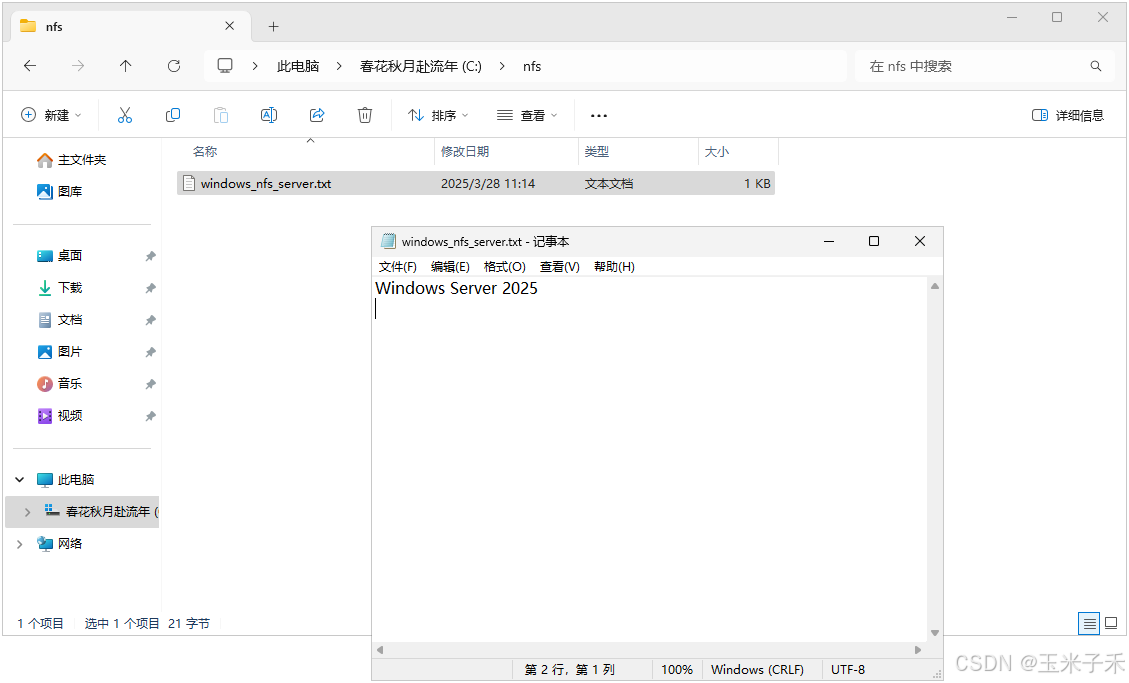Screen dimensions: 1129x683
Task: Switch to large thumbnails view icon
Action: pos(1111,623)
